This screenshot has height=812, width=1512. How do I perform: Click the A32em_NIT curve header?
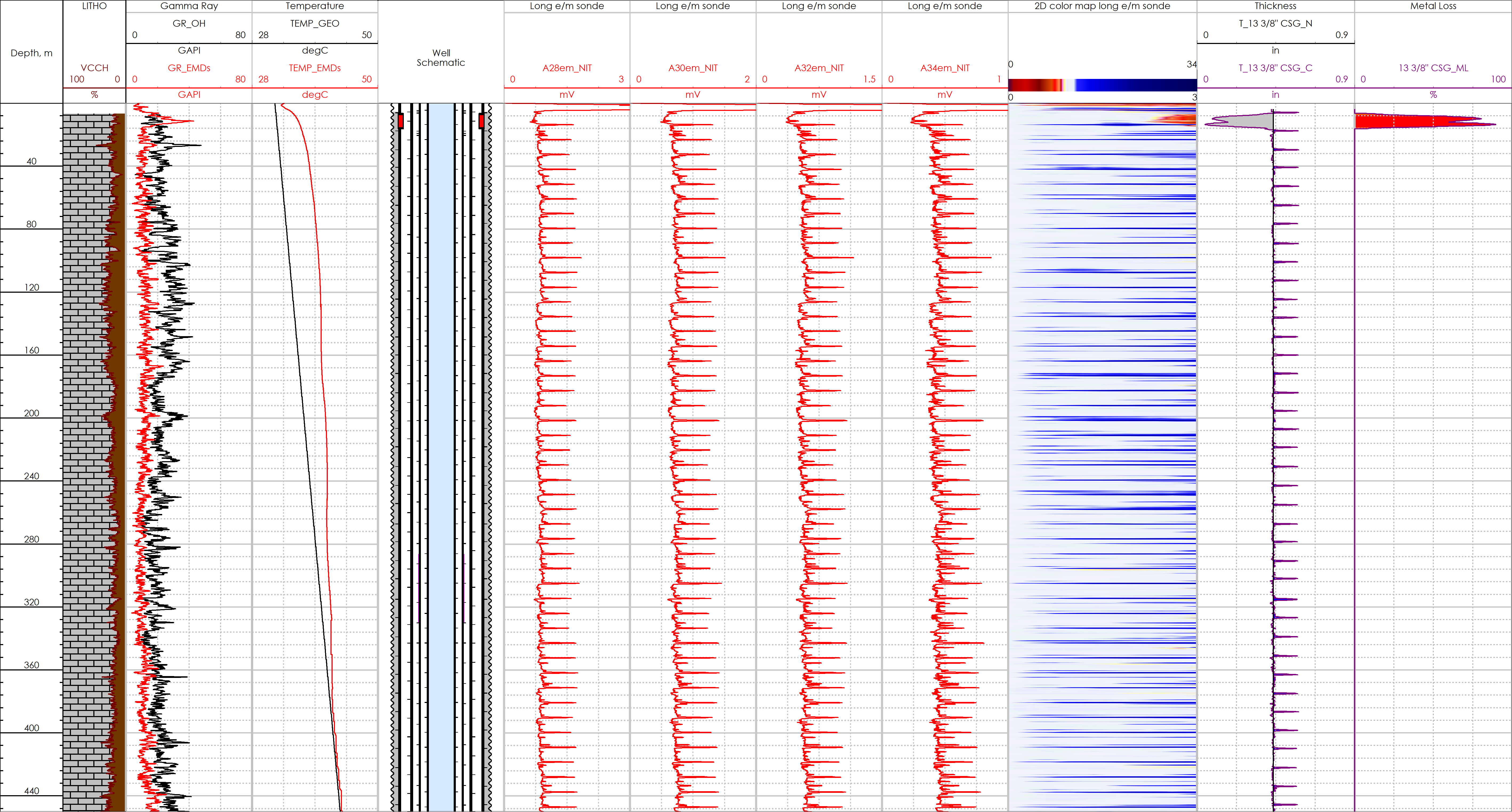pyautogui.click(x=819, y=68)
